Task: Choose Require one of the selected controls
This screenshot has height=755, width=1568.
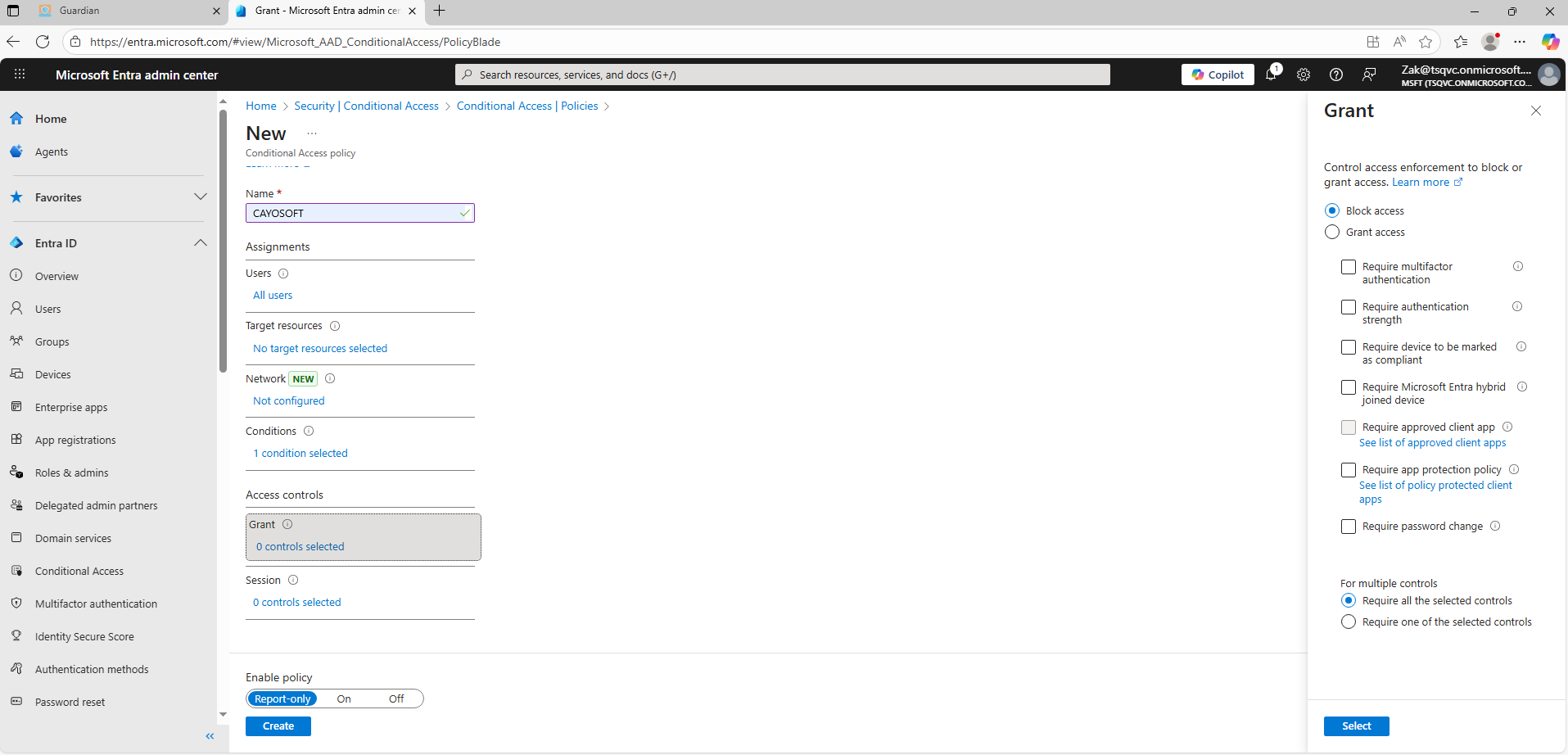Action: pyautogui.click(x=1349, y=622)
